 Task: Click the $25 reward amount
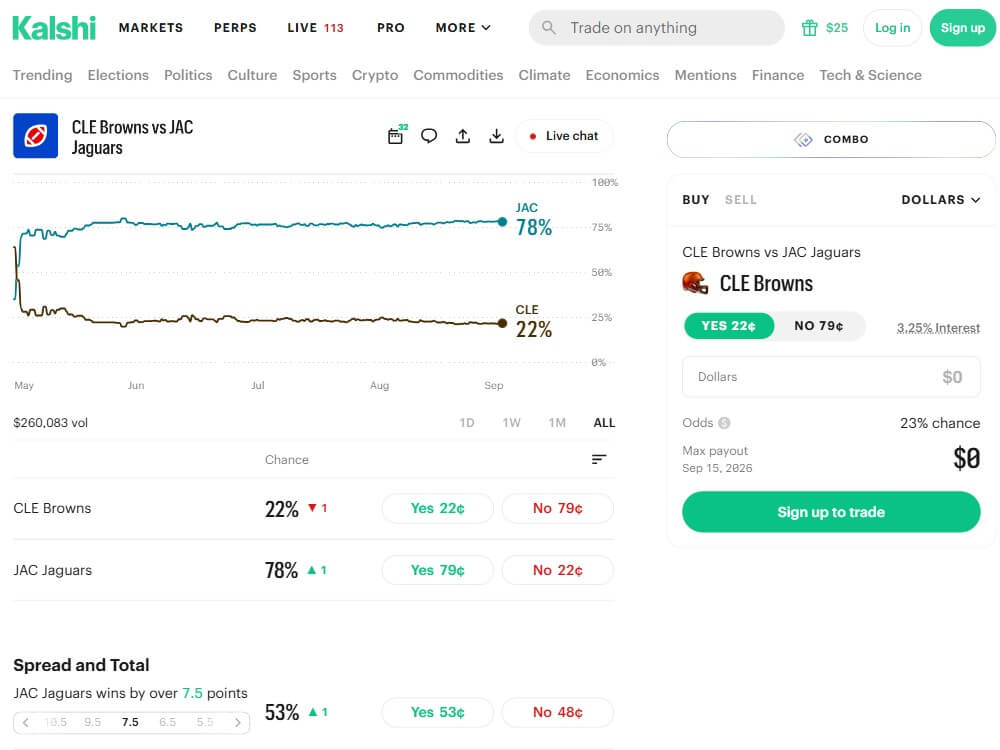click(837, 27)
